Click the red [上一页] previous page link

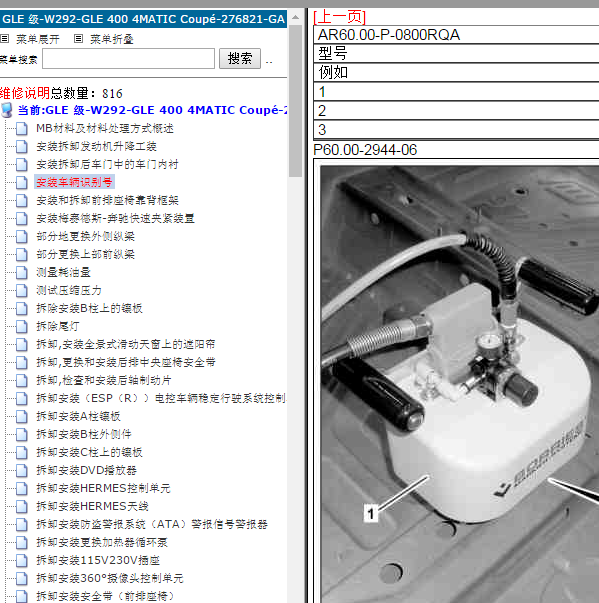pyautogui.click(x=339, y=17)
